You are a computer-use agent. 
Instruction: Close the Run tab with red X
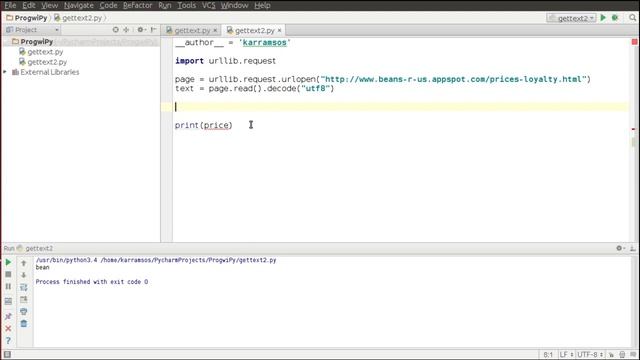(8, 328)
